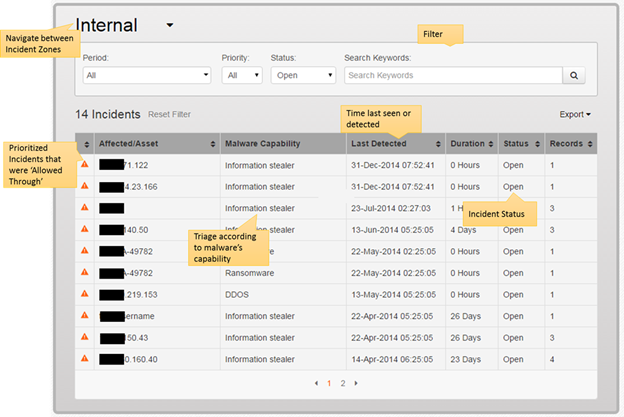
Task: Click the Reset Filter link
Action: click(x=169, y=115)
